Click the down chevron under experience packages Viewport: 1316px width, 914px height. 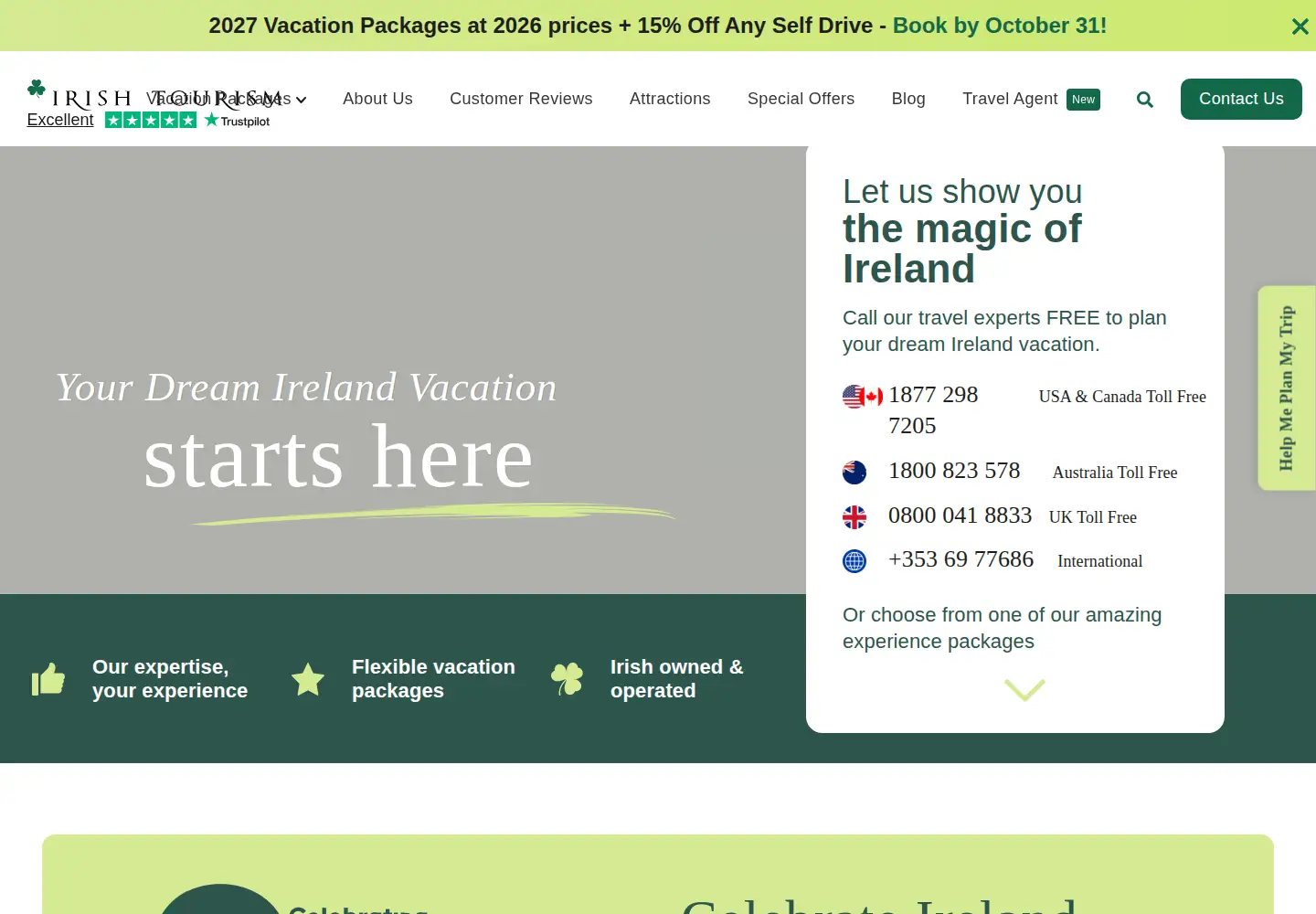pos(1024,689)
